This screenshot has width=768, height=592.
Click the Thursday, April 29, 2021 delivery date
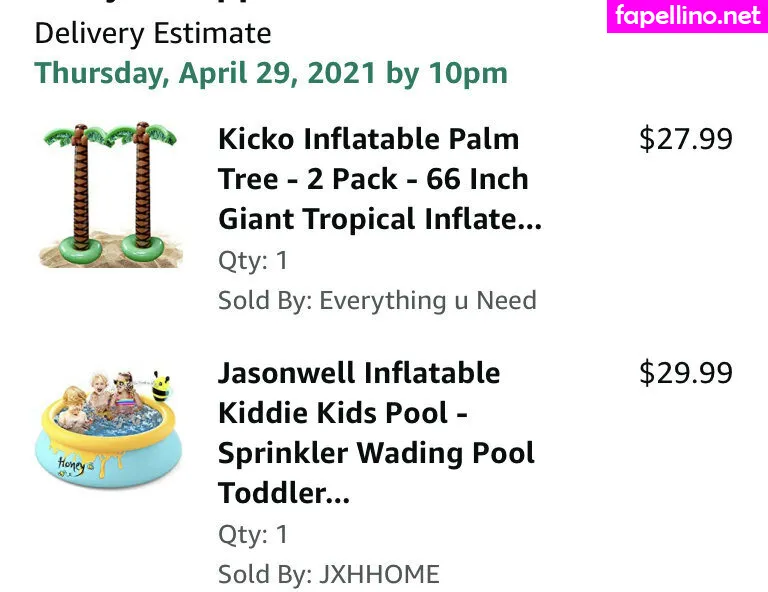click(x=271, y=73)
